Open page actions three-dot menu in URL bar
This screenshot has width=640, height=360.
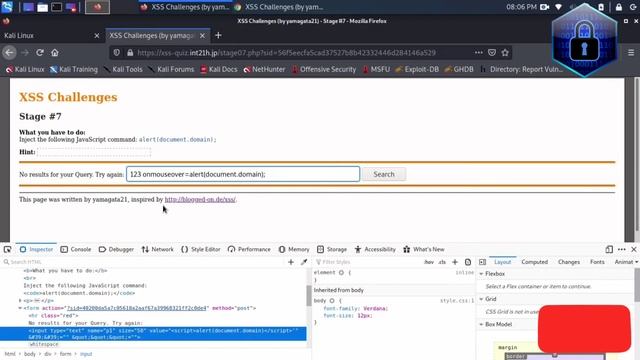click(x=478, y=53)
